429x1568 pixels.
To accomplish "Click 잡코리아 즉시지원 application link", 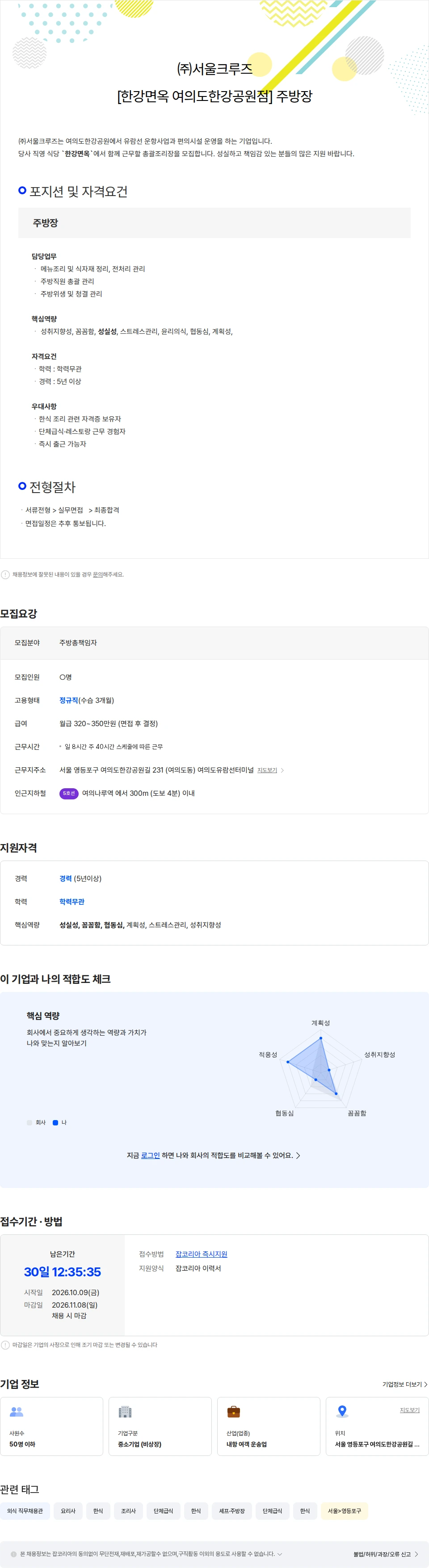I will pyautogui.click(x=201, y=1254).
